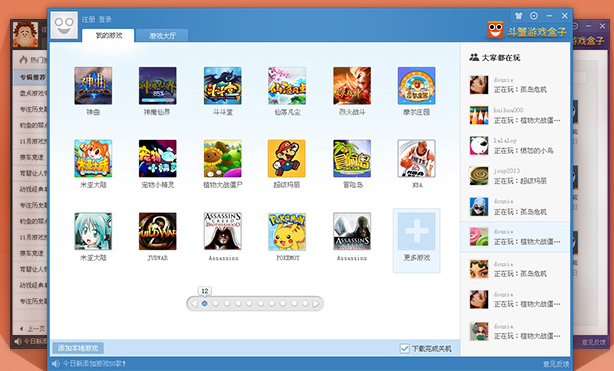Click the cartoon avatar in left back window
The image size is (614, 371).
25,34
